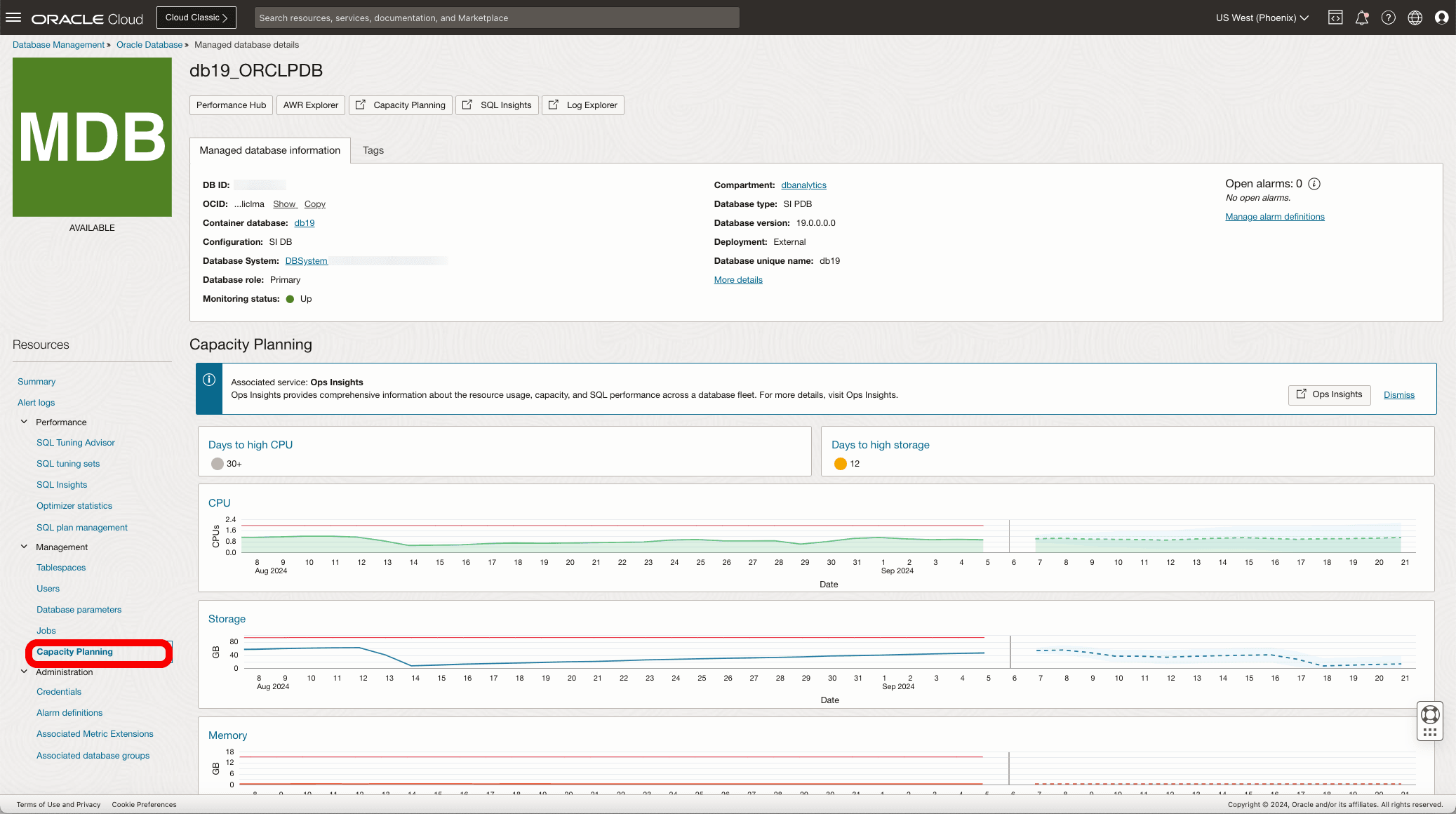Select the Managed database information tab
Image resolution: width=1456 pixels, height=814 pixels.
point(269,150)
